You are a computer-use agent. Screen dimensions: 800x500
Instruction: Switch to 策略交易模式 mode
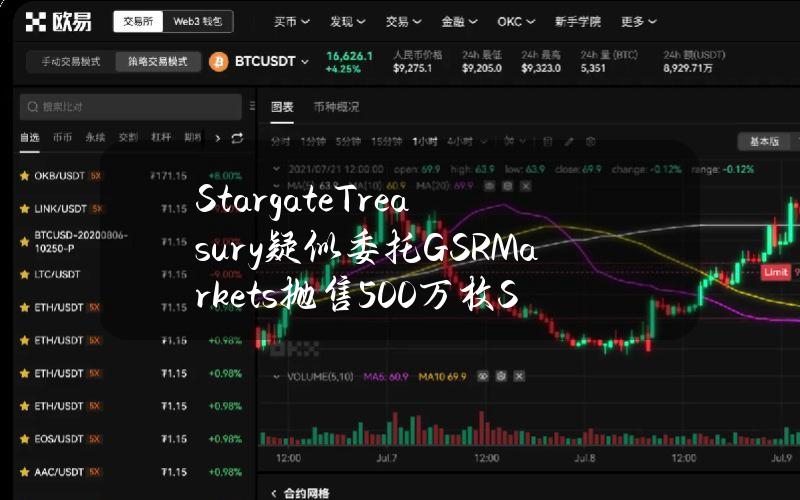coord(158,62)
